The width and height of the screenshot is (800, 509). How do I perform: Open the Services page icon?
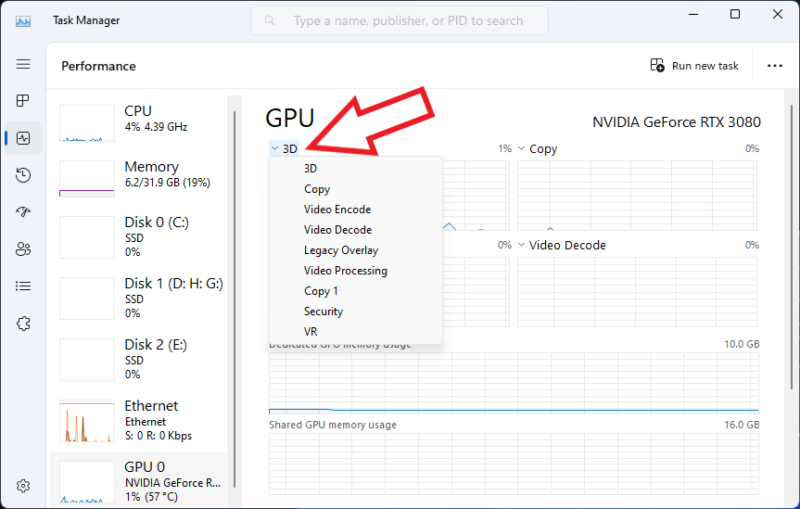tap(23, 323)
